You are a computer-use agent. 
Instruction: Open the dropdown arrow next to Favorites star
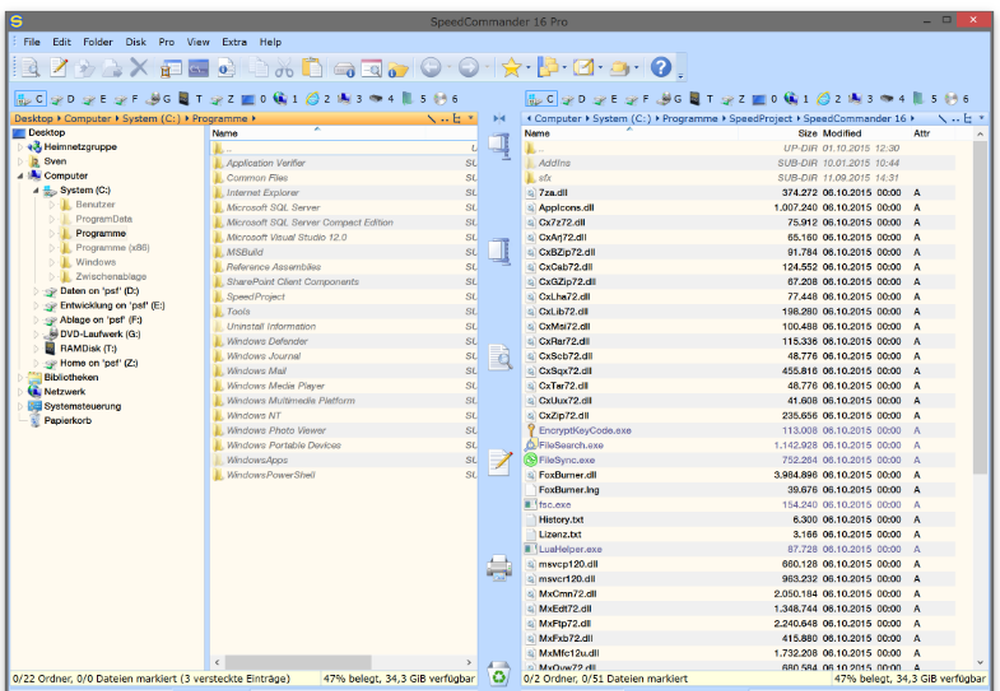tap(528, 67)
